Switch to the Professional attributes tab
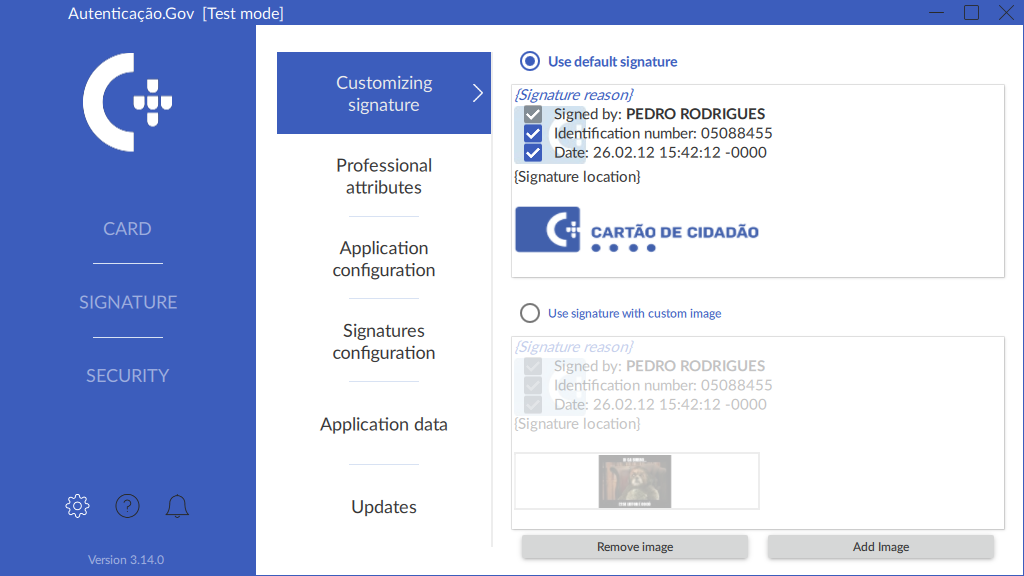Screen dimensions: 1024x576 (384, 176)
